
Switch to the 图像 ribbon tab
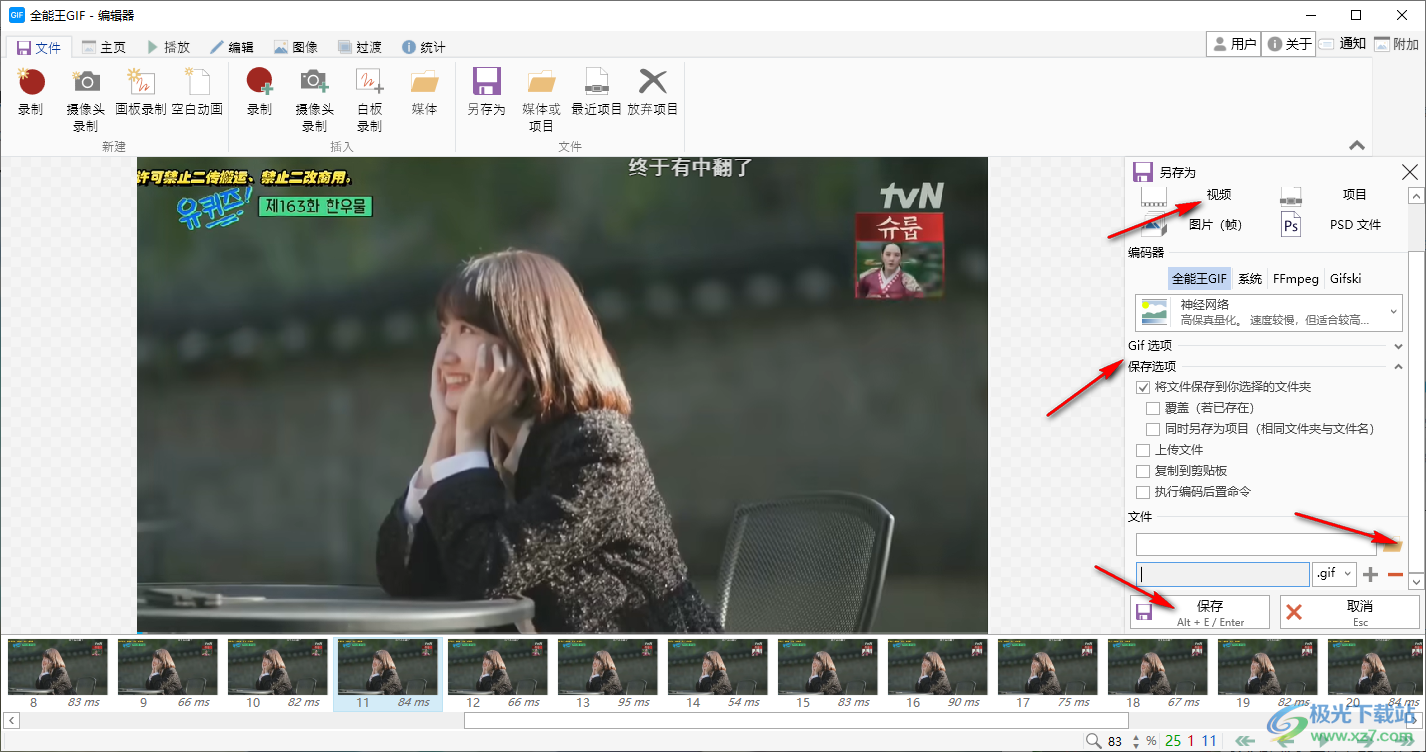tap(296, 47)
